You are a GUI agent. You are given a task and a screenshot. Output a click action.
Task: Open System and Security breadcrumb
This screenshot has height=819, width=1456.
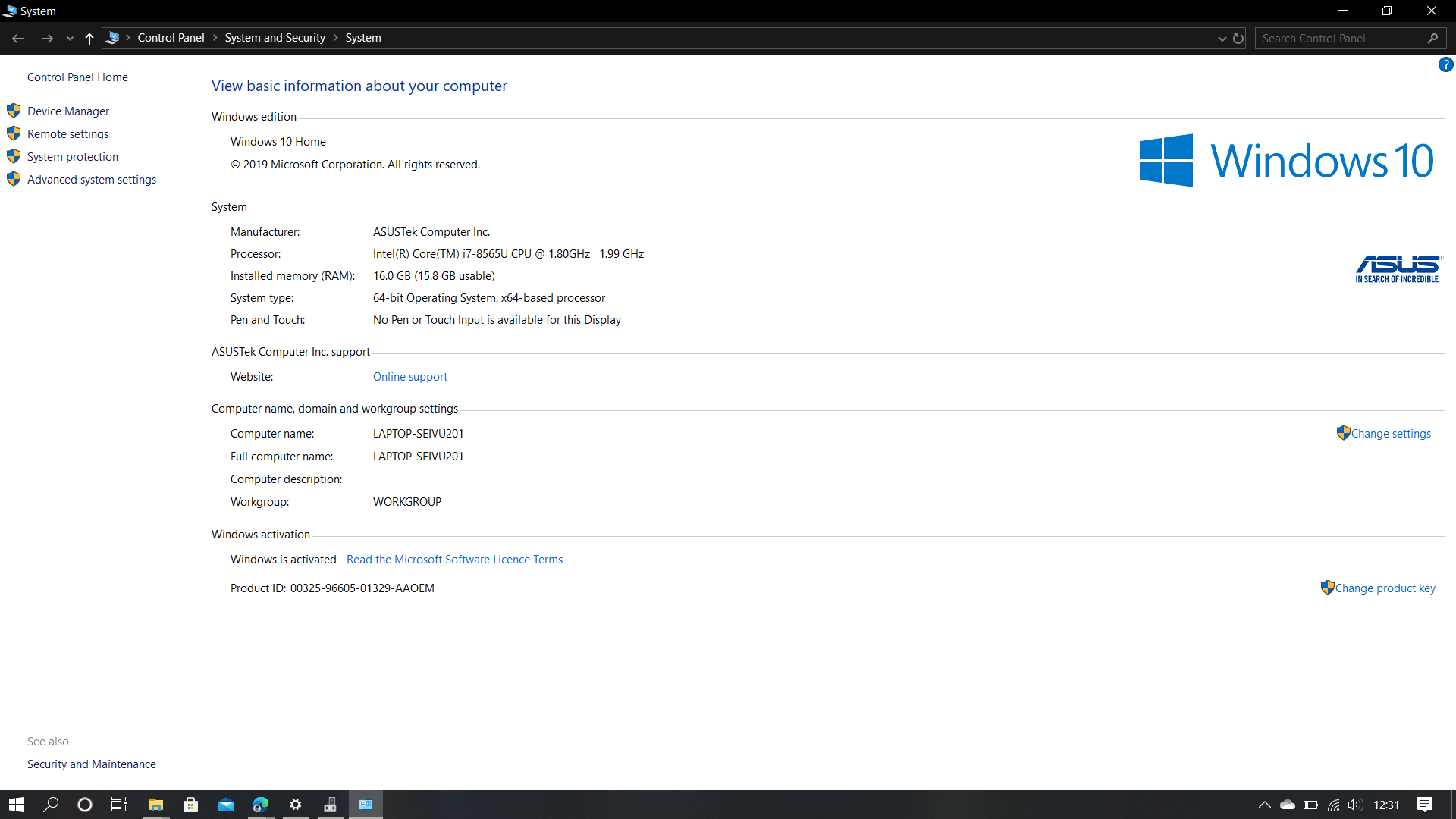275,38
